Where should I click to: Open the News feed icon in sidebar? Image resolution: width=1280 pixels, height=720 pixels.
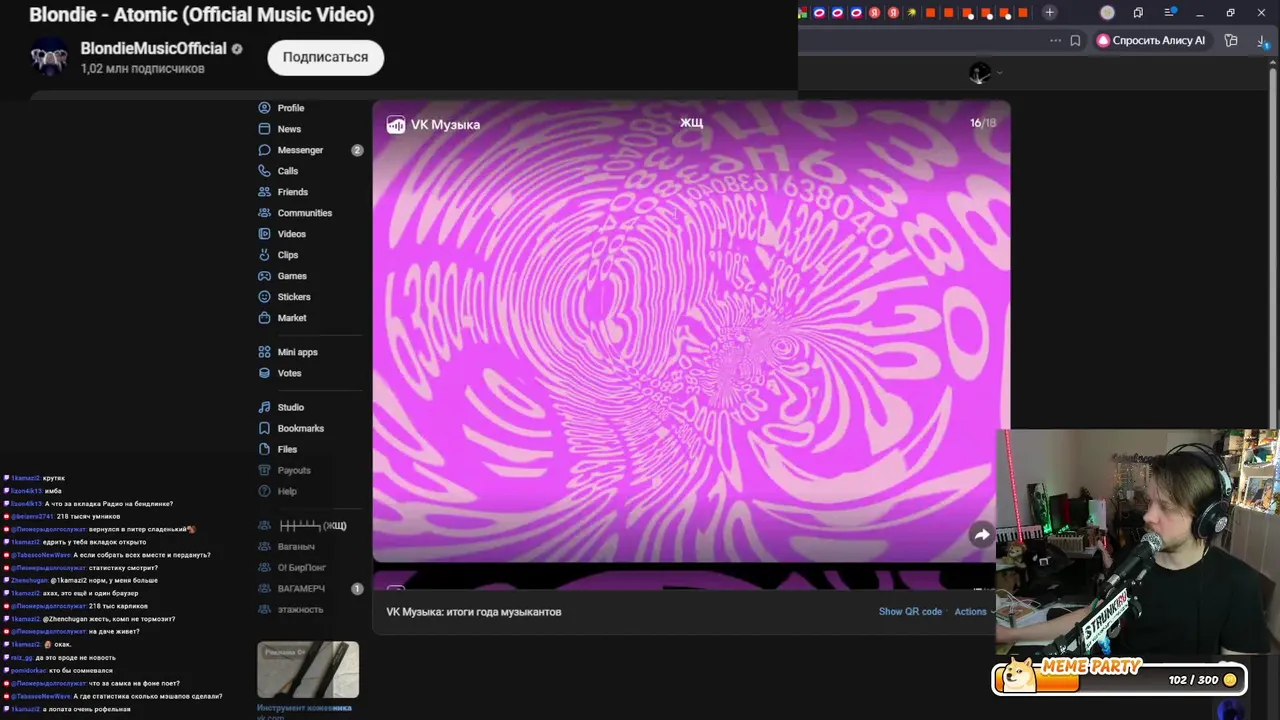point(264,129)
